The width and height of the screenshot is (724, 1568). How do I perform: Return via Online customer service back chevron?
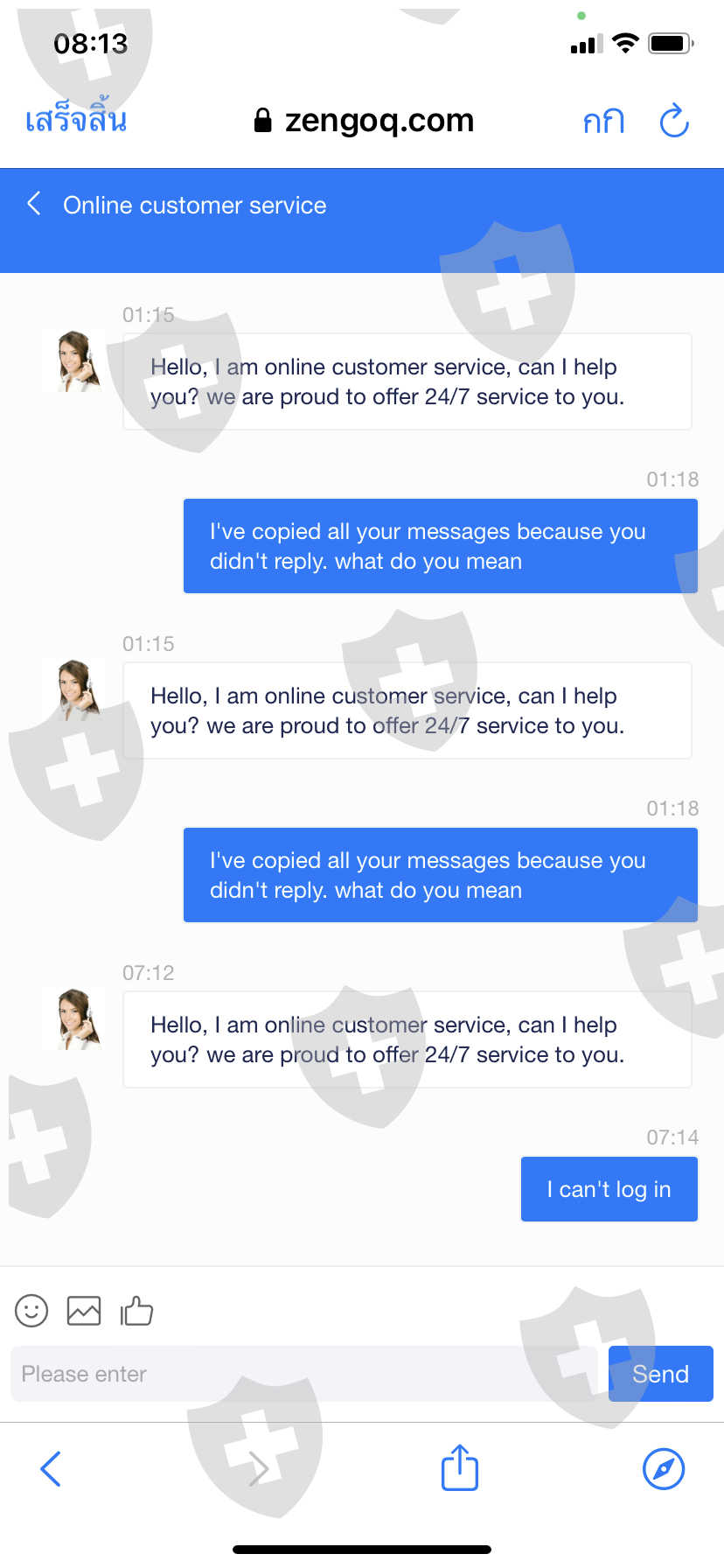pyautogui.click(x=34, y=204)
